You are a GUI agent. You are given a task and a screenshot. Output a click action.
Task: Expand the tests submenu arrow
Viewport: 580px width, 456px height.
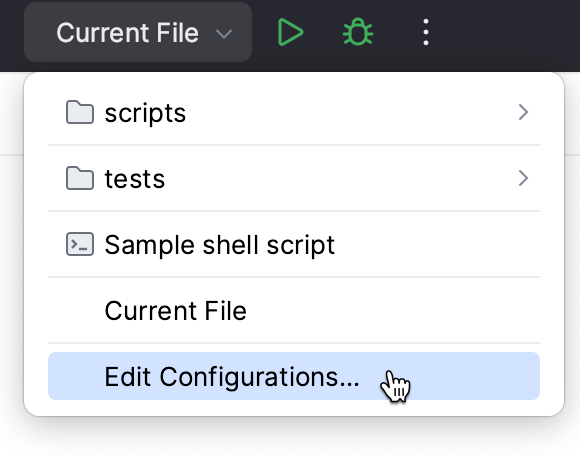[x=523, y=178]
